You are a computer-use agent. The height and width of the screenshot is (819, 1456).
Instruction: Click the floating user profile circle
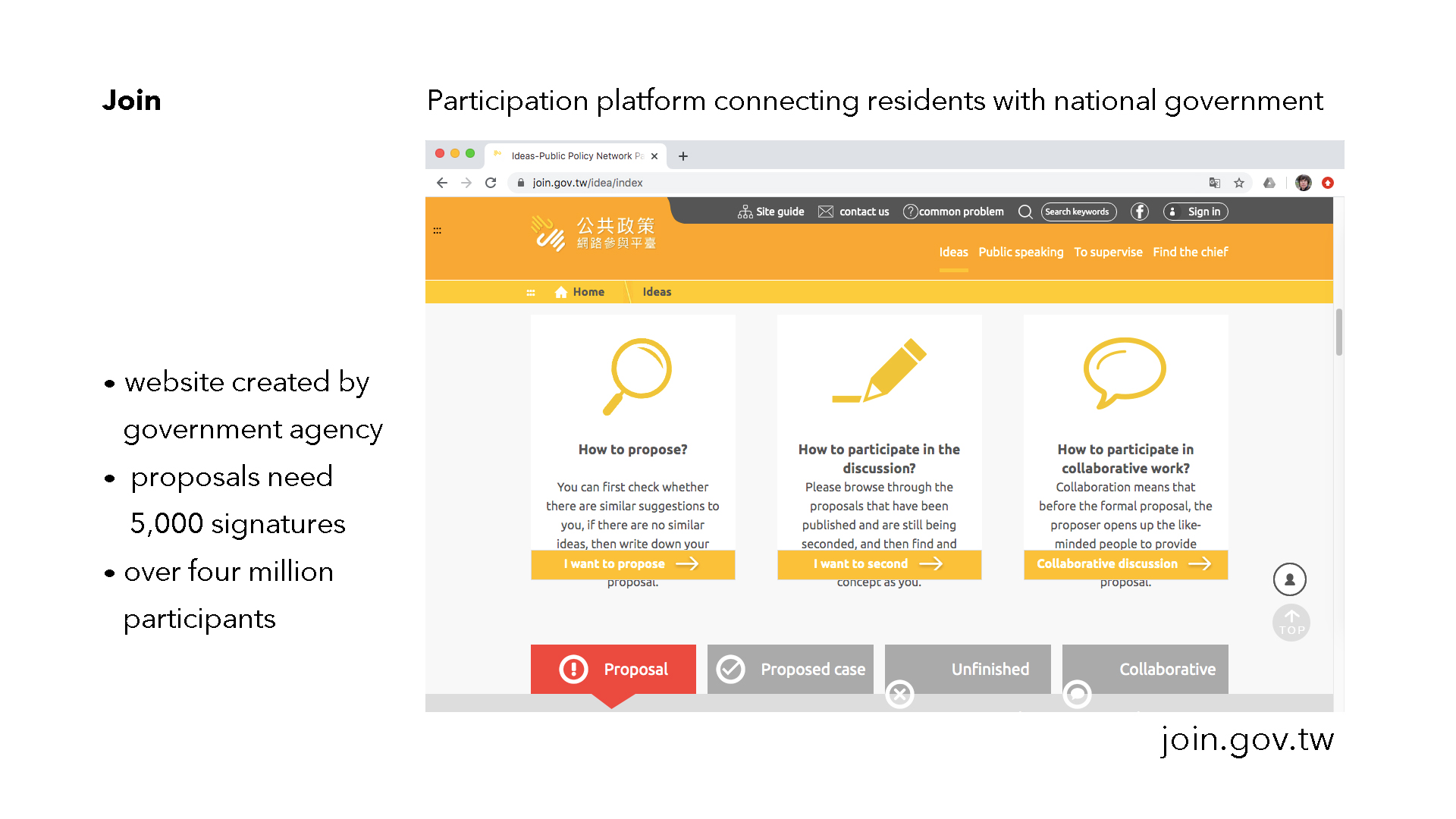pos(1290,579)
